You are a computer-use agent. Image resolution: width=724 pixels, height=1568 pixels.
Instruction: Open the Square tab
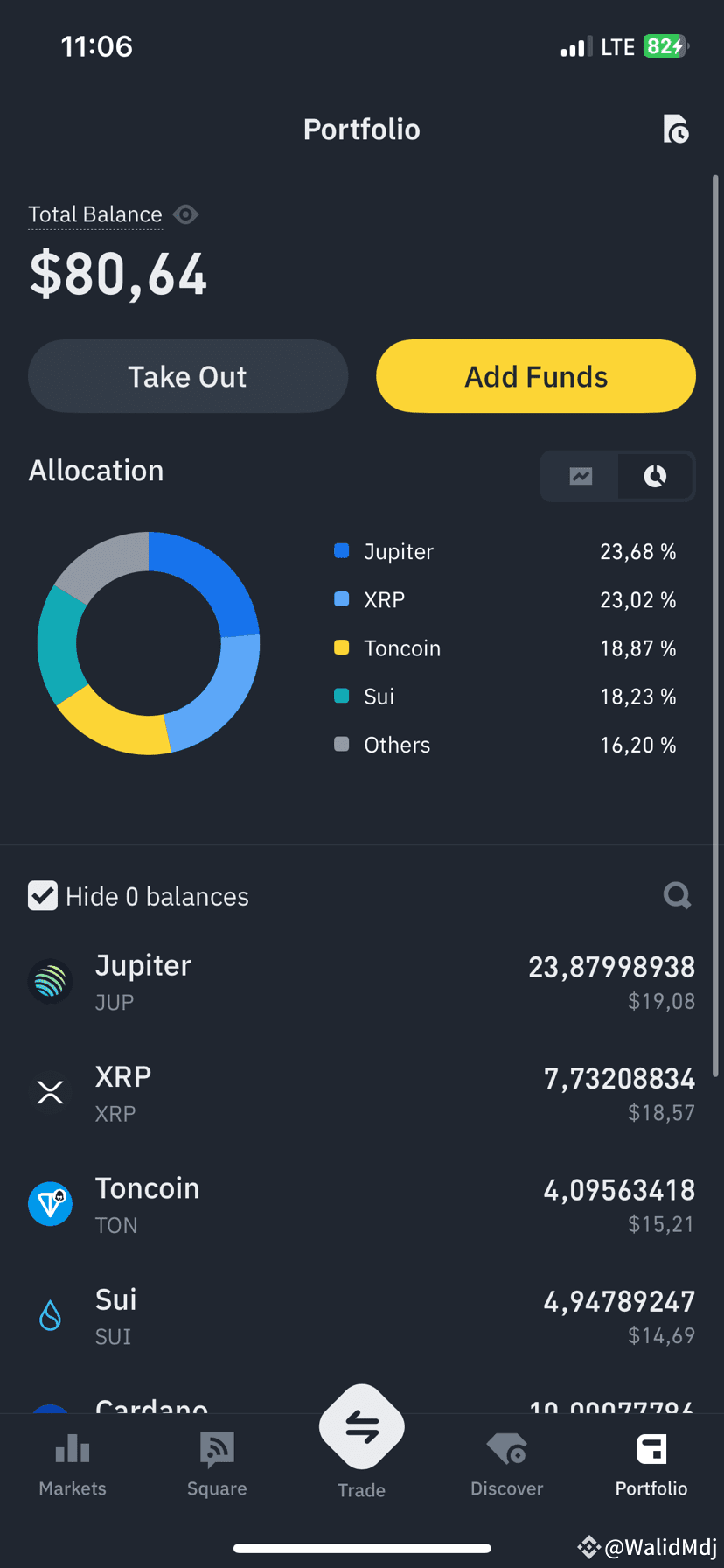coord(217,1465)
